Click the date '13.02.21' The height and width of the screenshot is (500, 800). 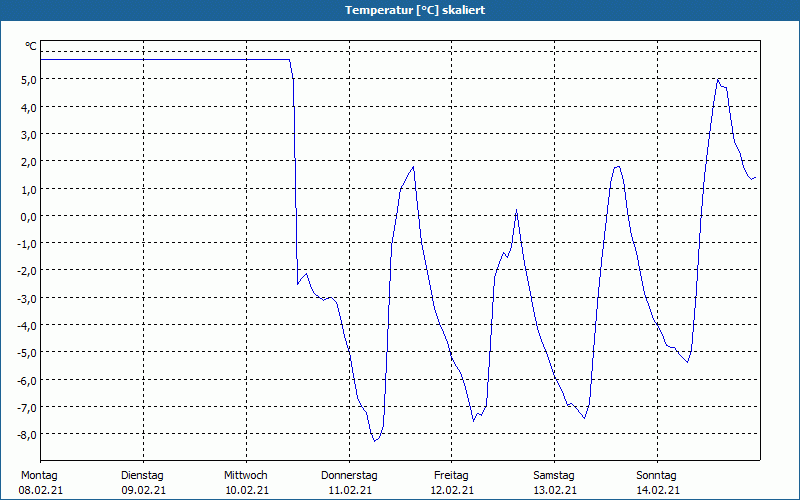pos(555,491)
